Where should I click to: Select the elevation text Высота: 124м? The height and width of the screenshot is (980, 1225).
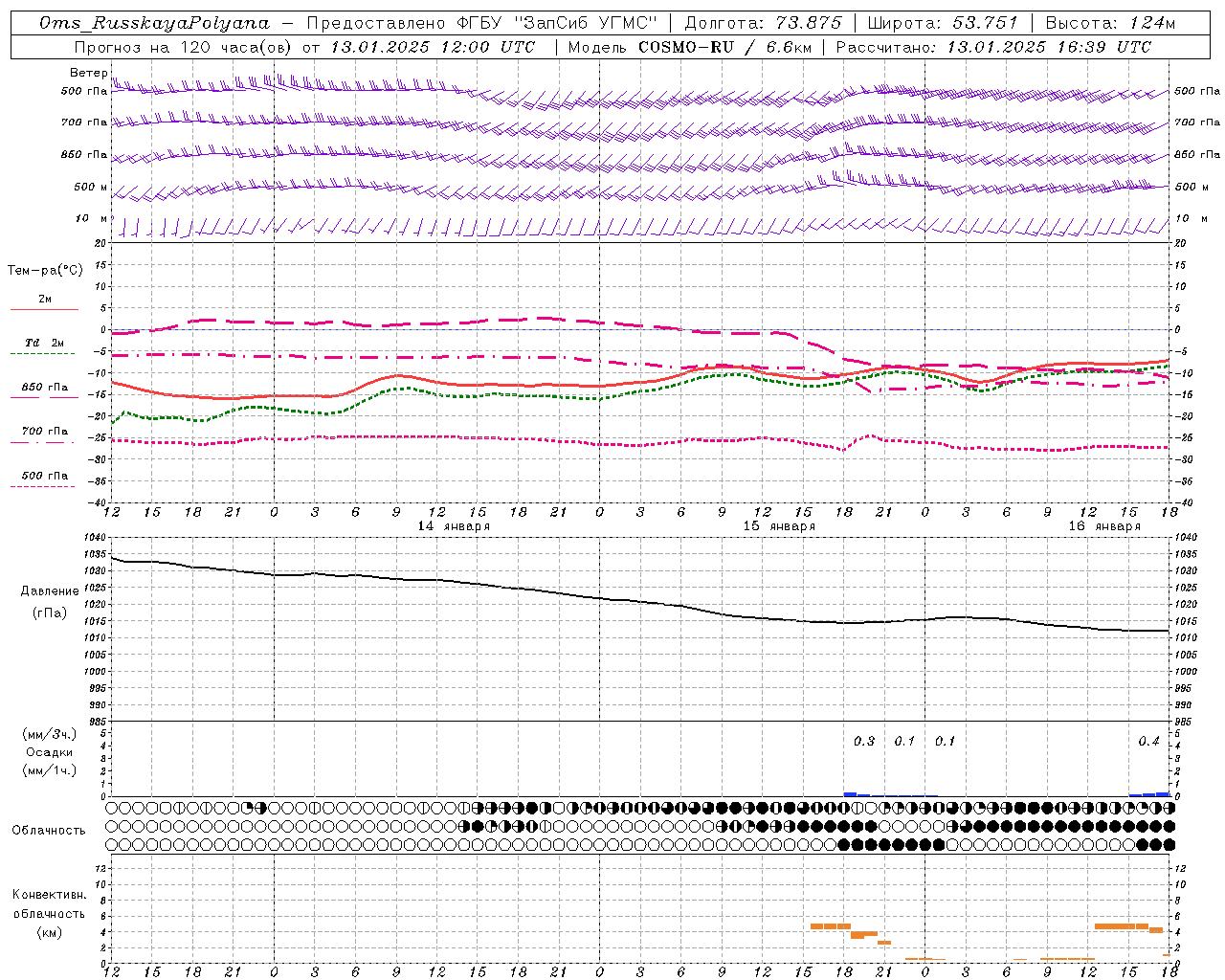[x=1110, y=23]
